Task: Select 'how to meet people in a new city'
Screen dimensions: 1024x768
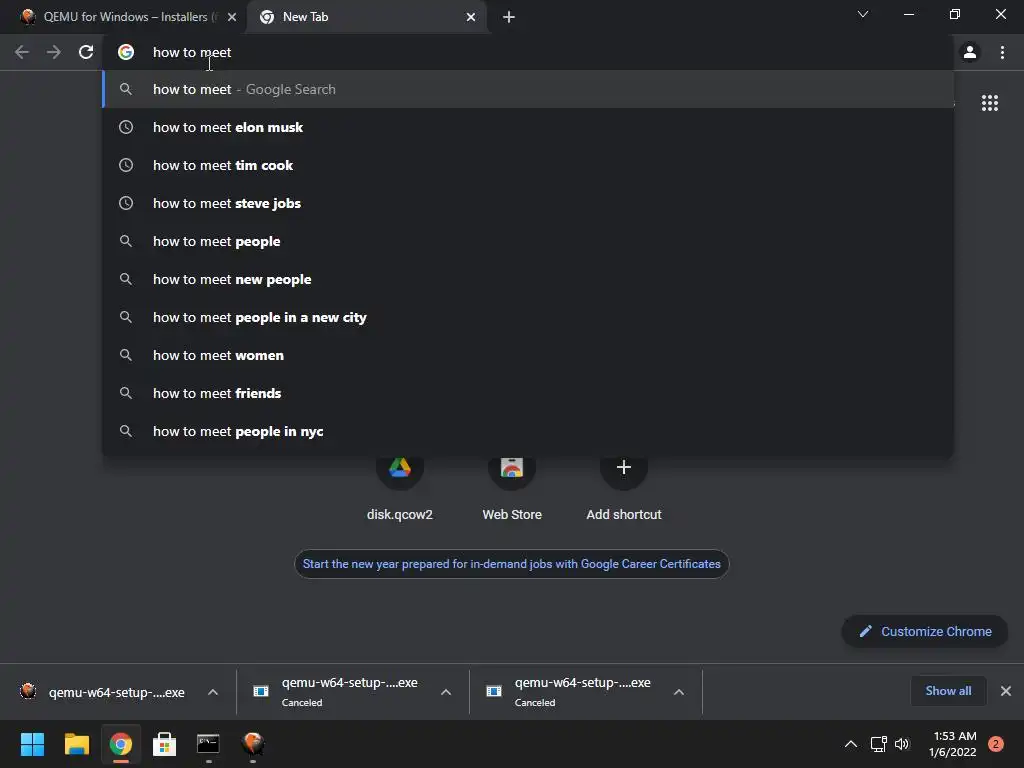Action: (x=528, y=317)
